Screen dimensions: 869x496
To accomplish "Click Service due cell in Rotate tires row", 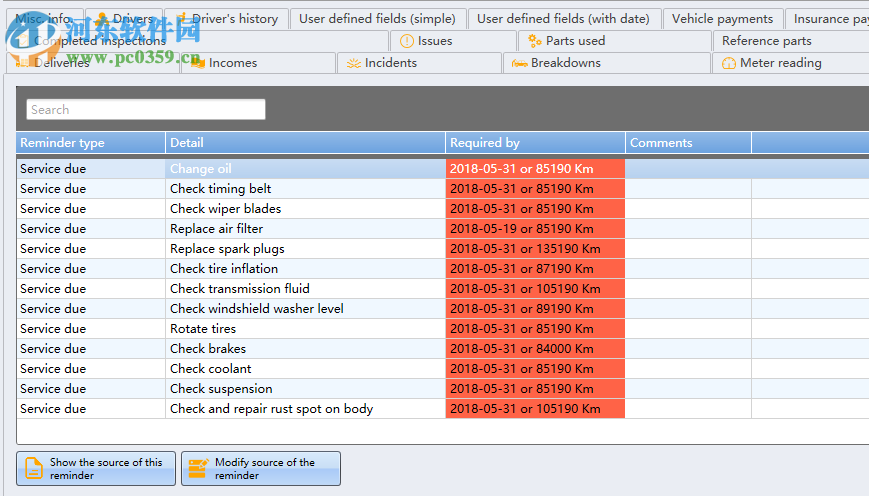I will [91, 328].
